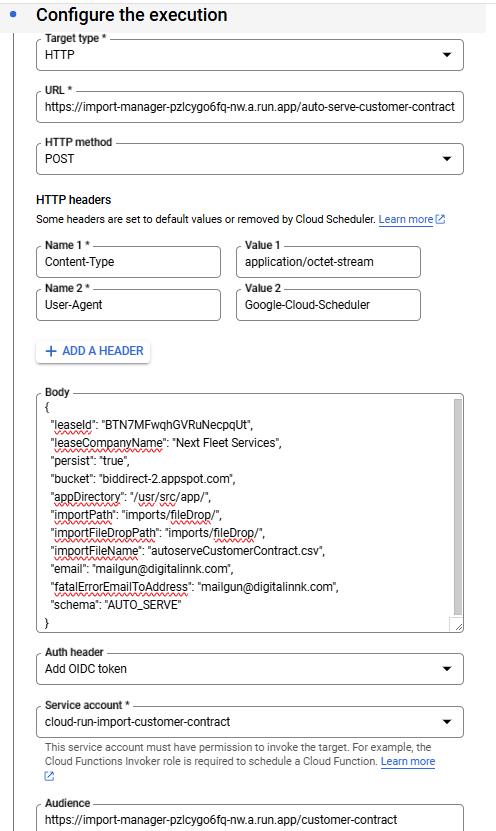
Task: Edit Value 2 Google-Cloud-Scheduler field
Action: (328, 305)
